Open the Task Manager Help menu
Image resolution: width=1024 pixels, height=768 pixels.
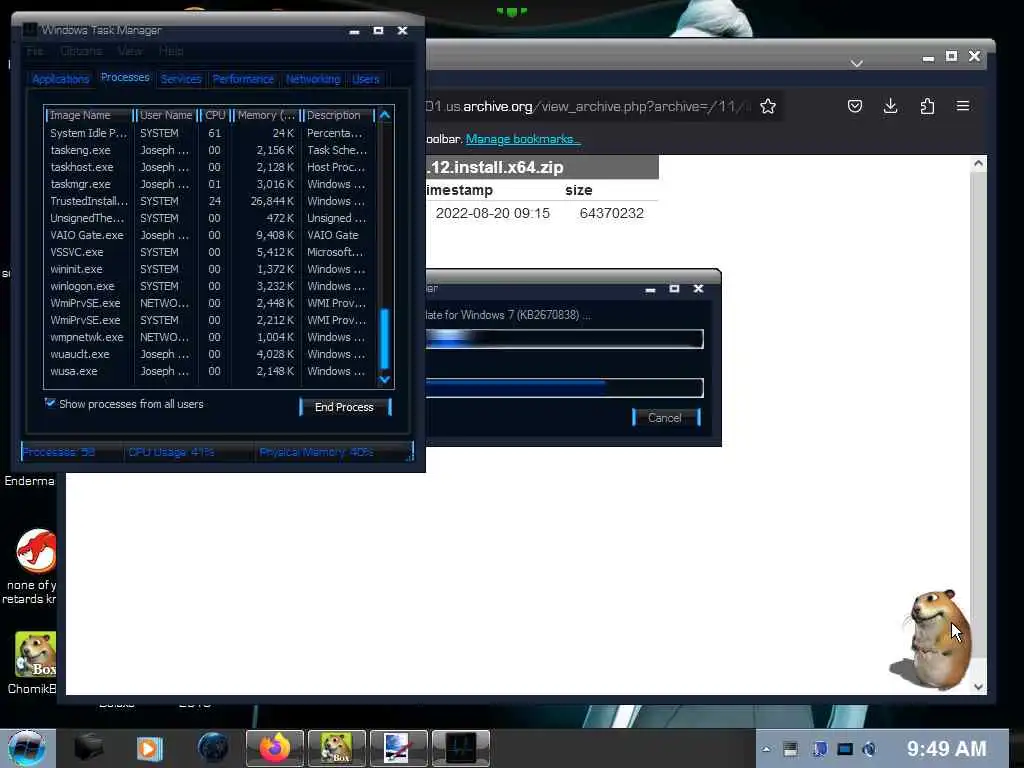171,51
